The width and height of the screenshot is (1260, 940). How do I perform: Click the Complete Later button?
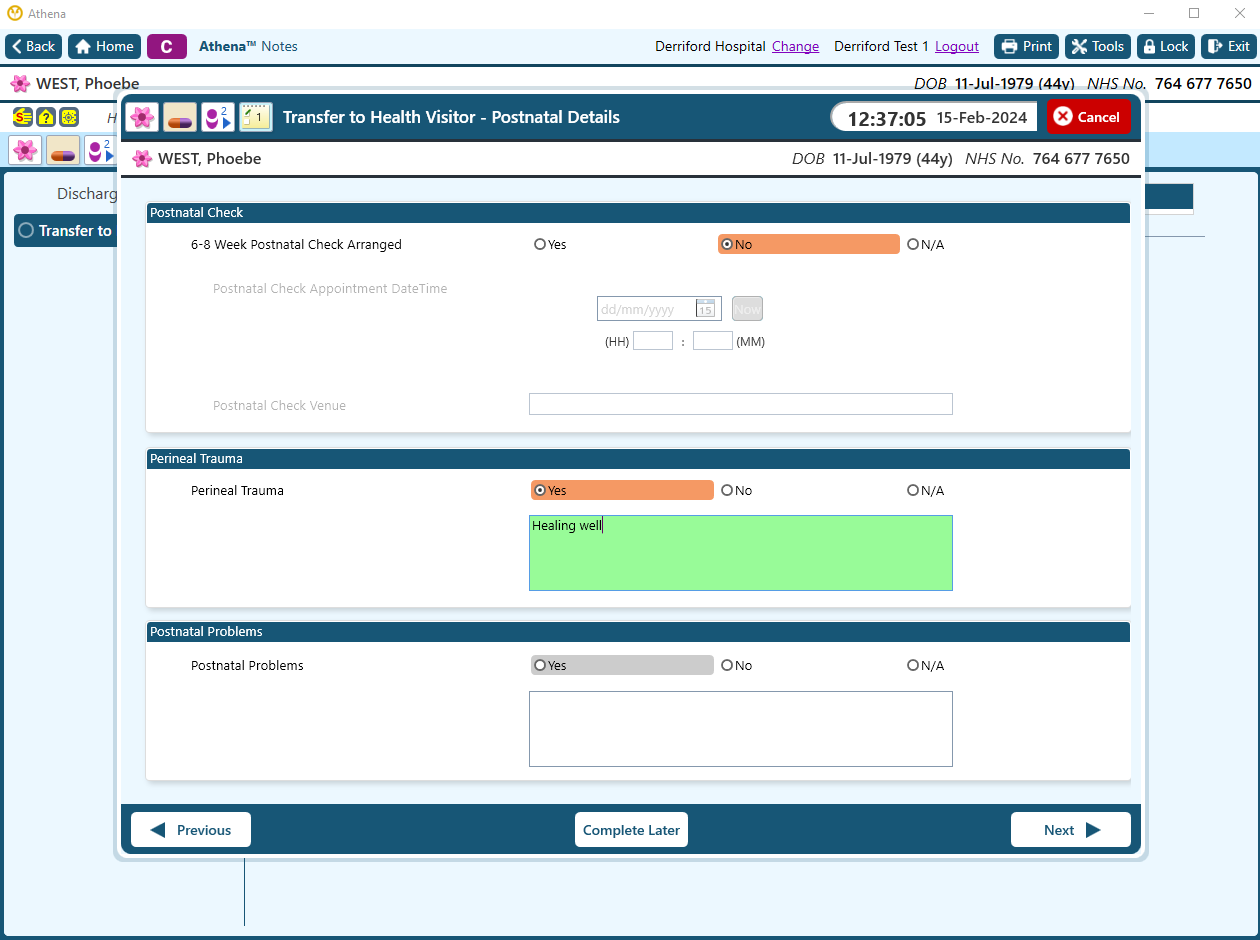(631, 830)
